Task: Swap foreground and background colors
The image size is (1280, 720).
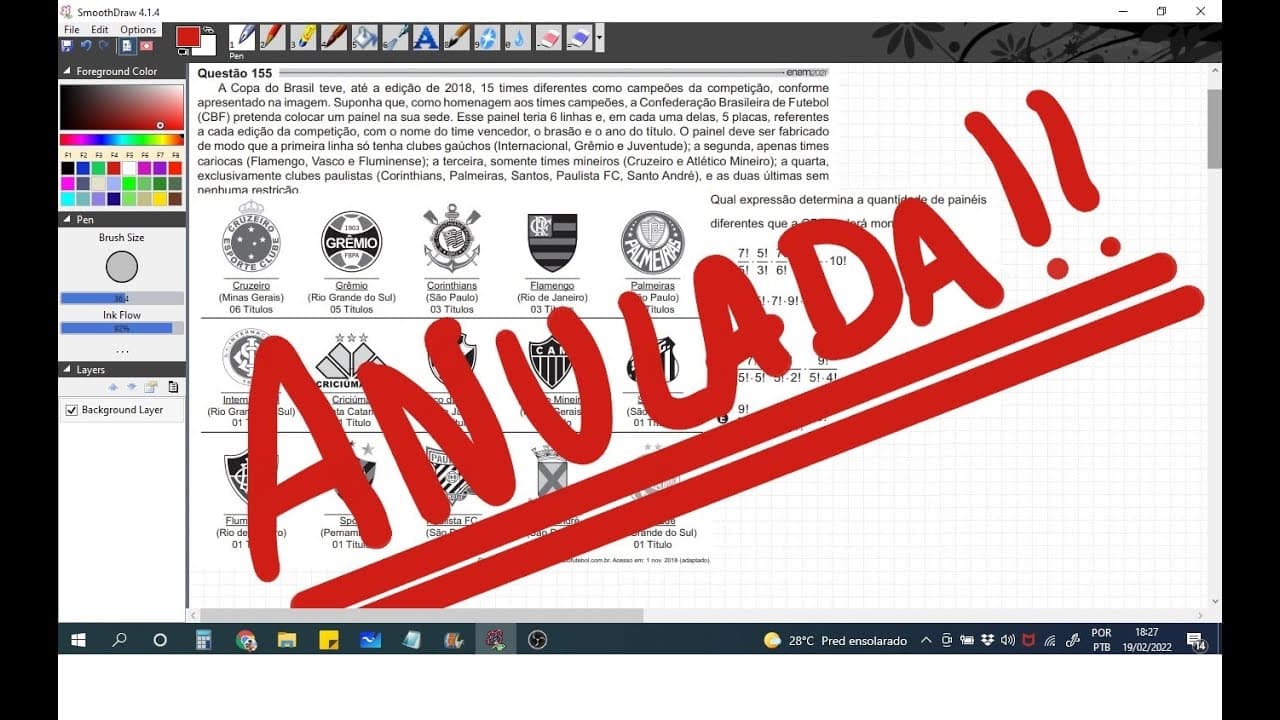Action: pyautogui.click(x=209, y=30)
